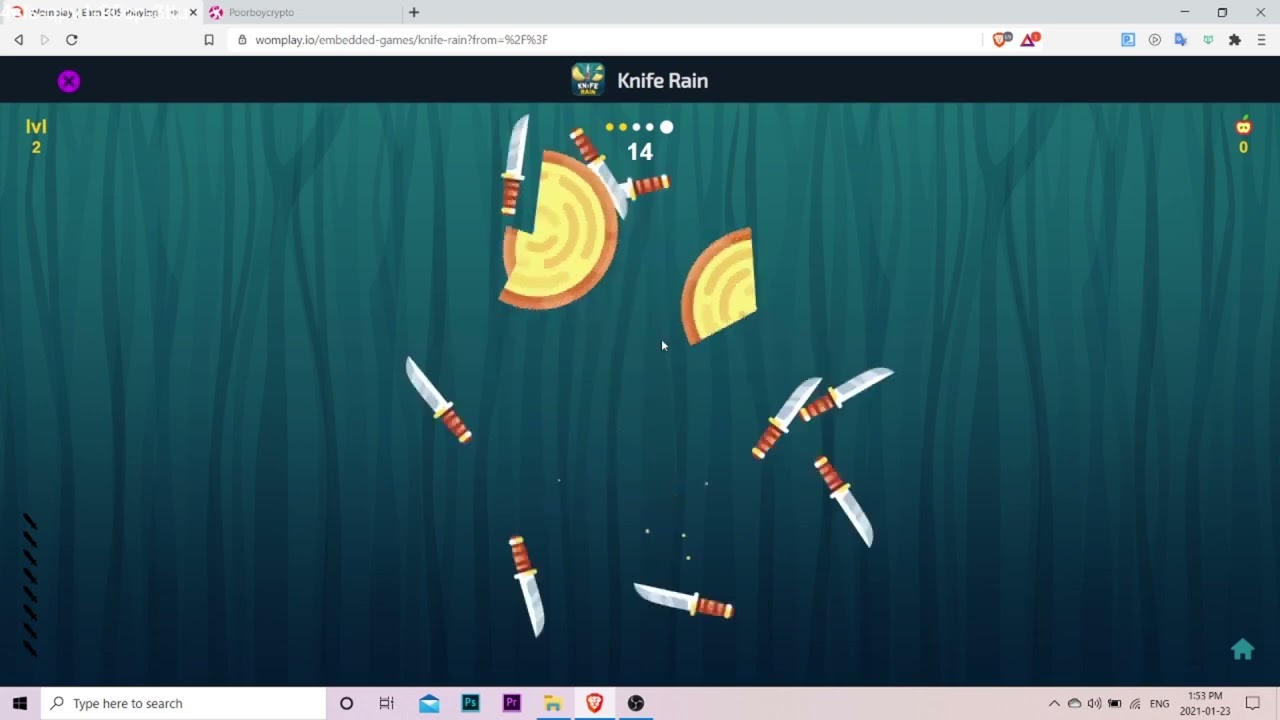Open the Windows notification center

click(x=1253, y=703)
